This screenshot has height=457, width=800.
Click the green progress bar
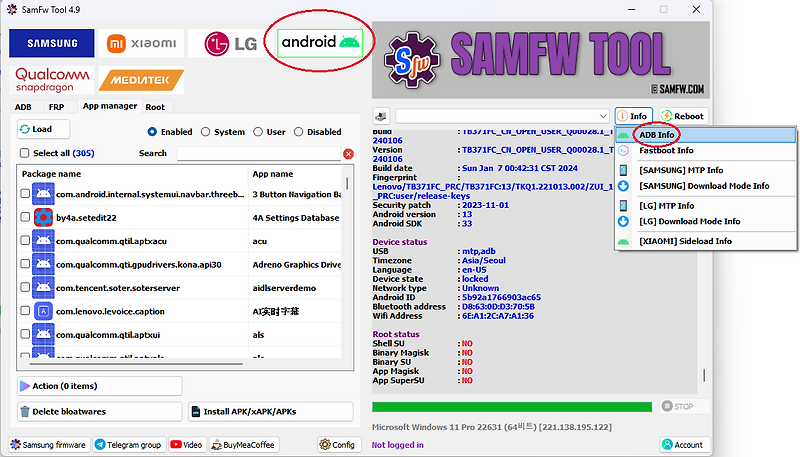coord(512,407)
